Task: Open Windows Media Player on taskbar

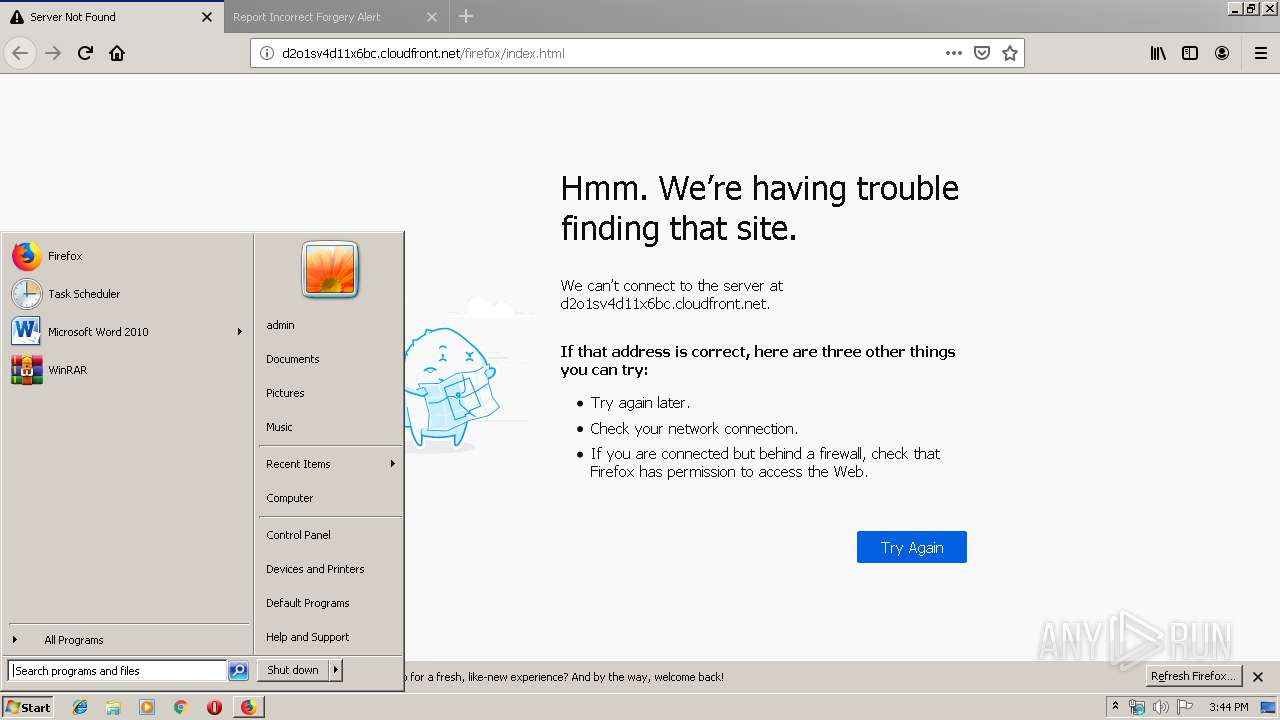Action: coord(147,707)
